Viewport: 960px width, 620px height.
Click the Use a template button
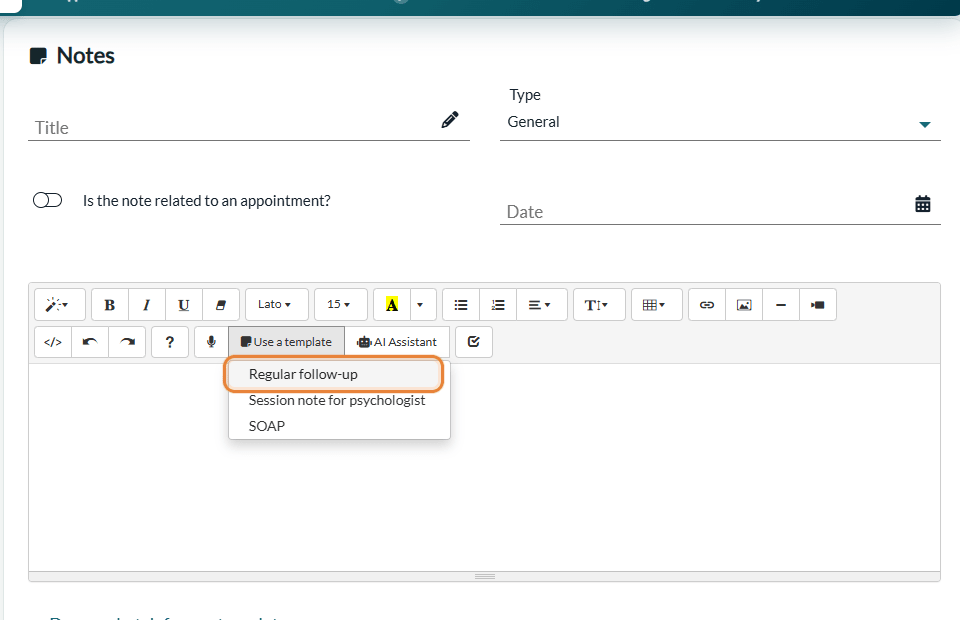287,342
